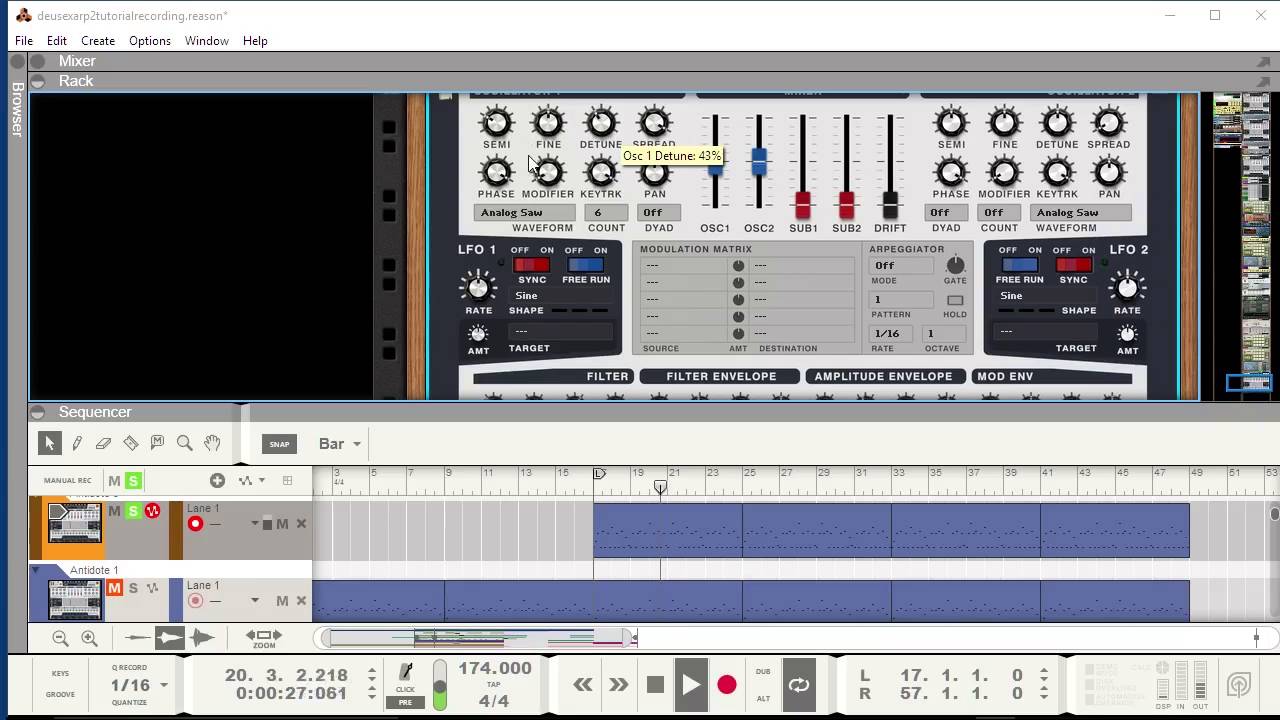This screenshot has width=1280, height=720.
Task: Click the DUB button
Action: pos(763,672)
